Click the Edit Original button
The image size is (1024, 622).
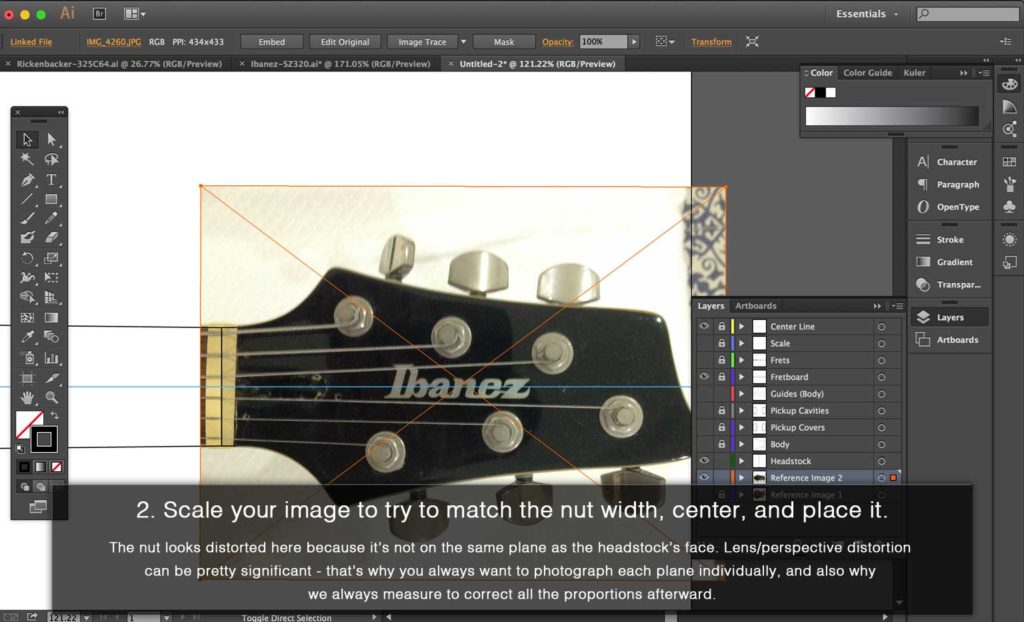click(x=344, y=42)
